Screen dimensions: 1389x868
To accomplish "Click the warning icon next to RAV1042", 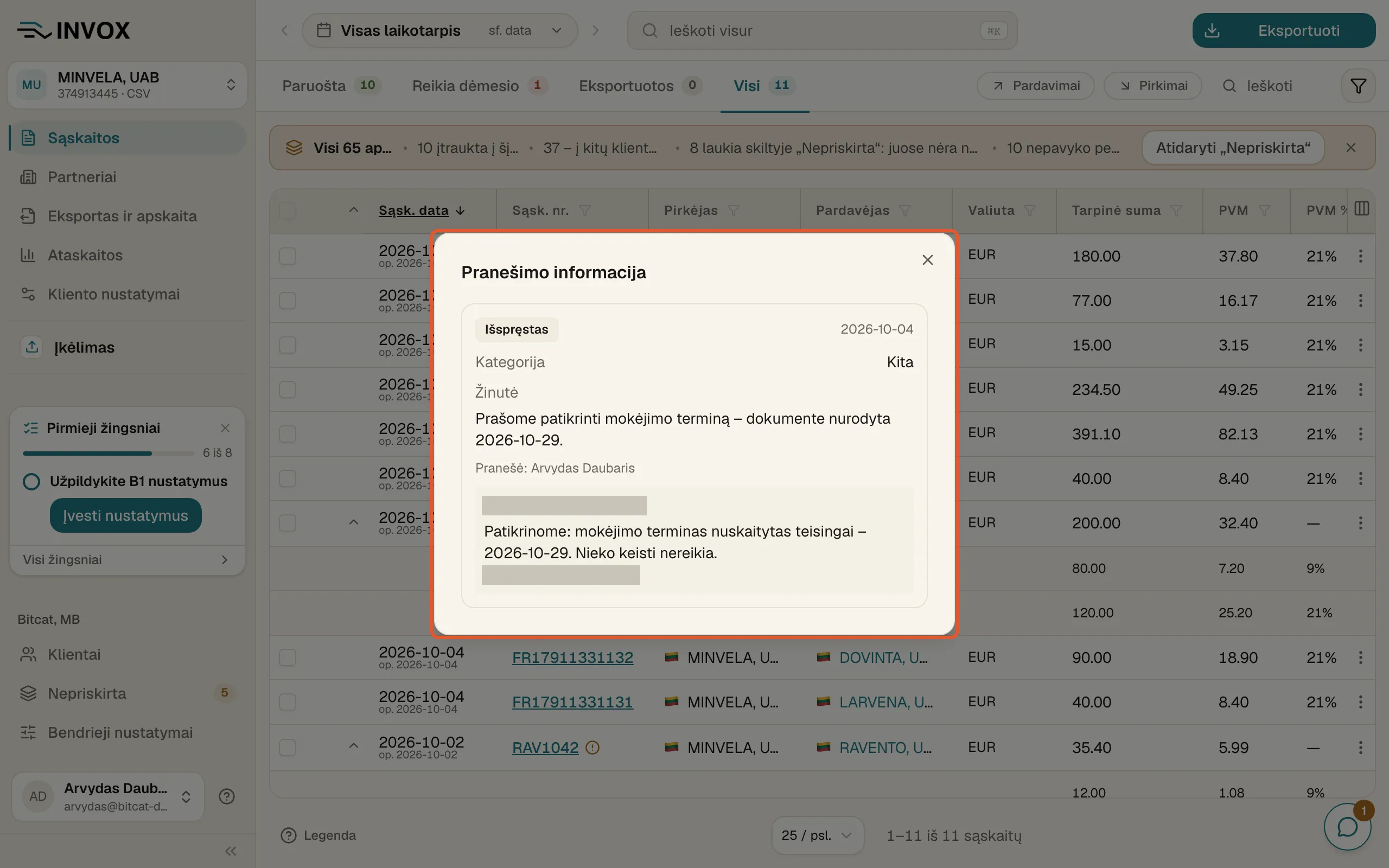I will [x=592, y=748].
